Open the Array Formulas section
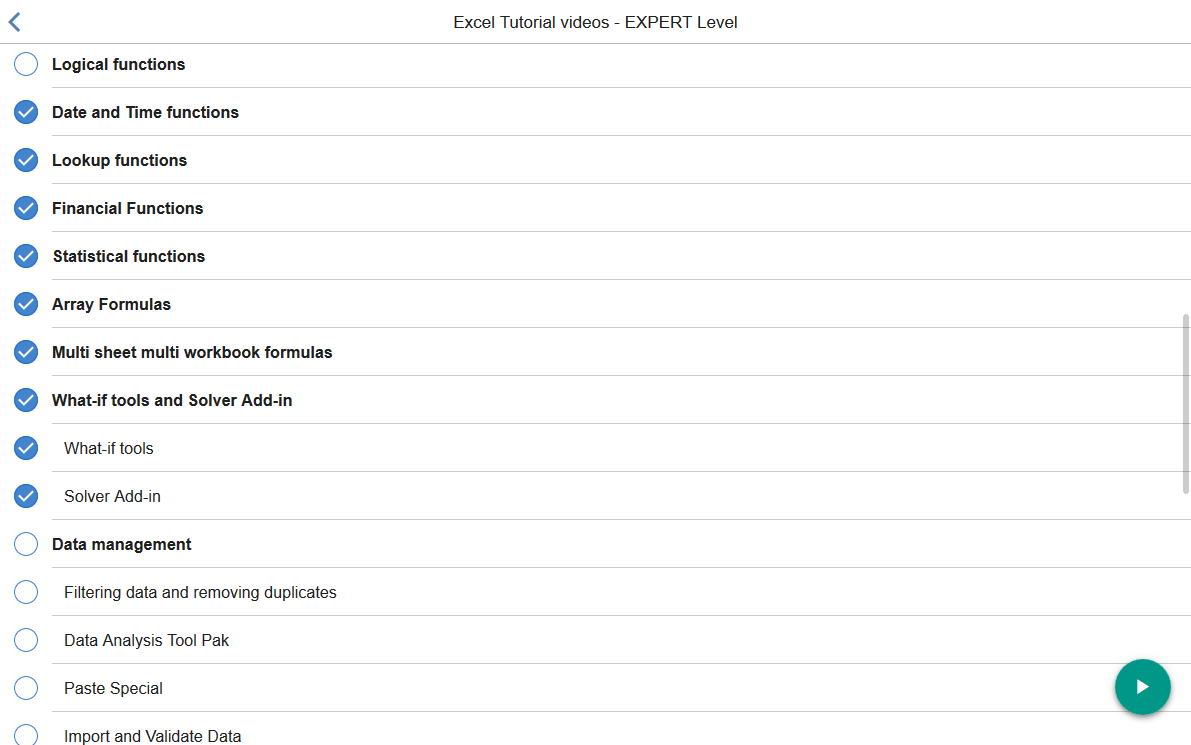Screen dimensions: 1191x745 pyautogui.click(x=112, y=305)
